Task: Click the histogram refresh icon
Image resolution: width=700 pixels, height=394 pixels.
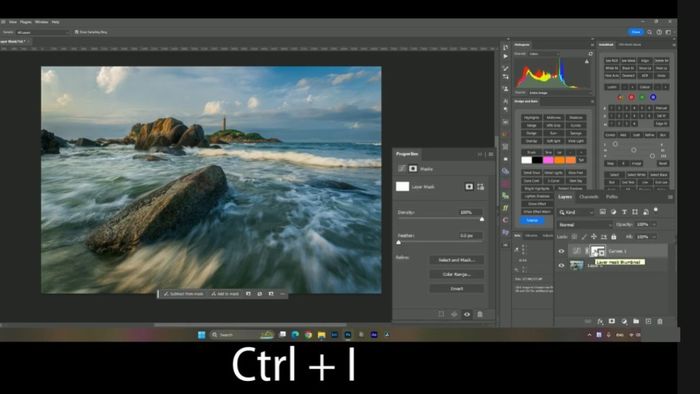Action: [x=591, y=54]
